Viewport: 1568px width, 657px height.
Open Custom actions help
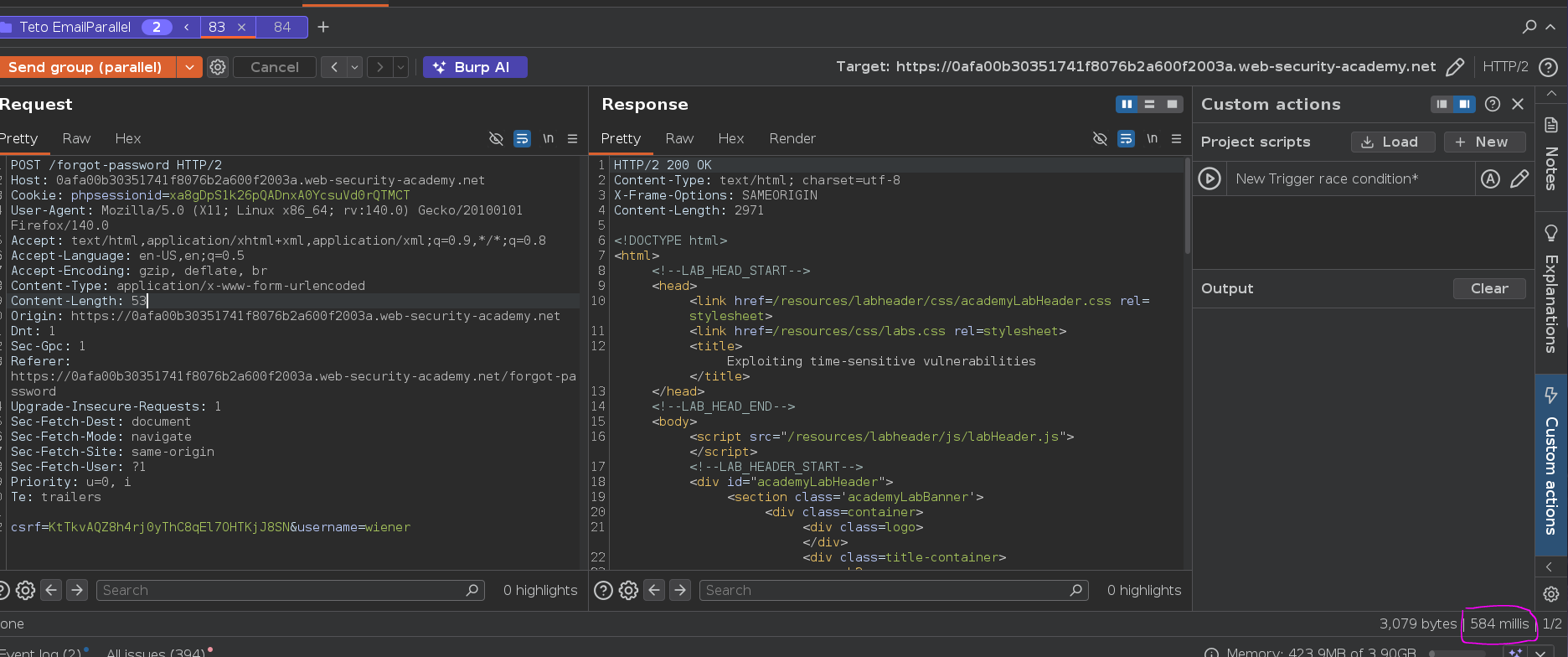pos(1493,104)
